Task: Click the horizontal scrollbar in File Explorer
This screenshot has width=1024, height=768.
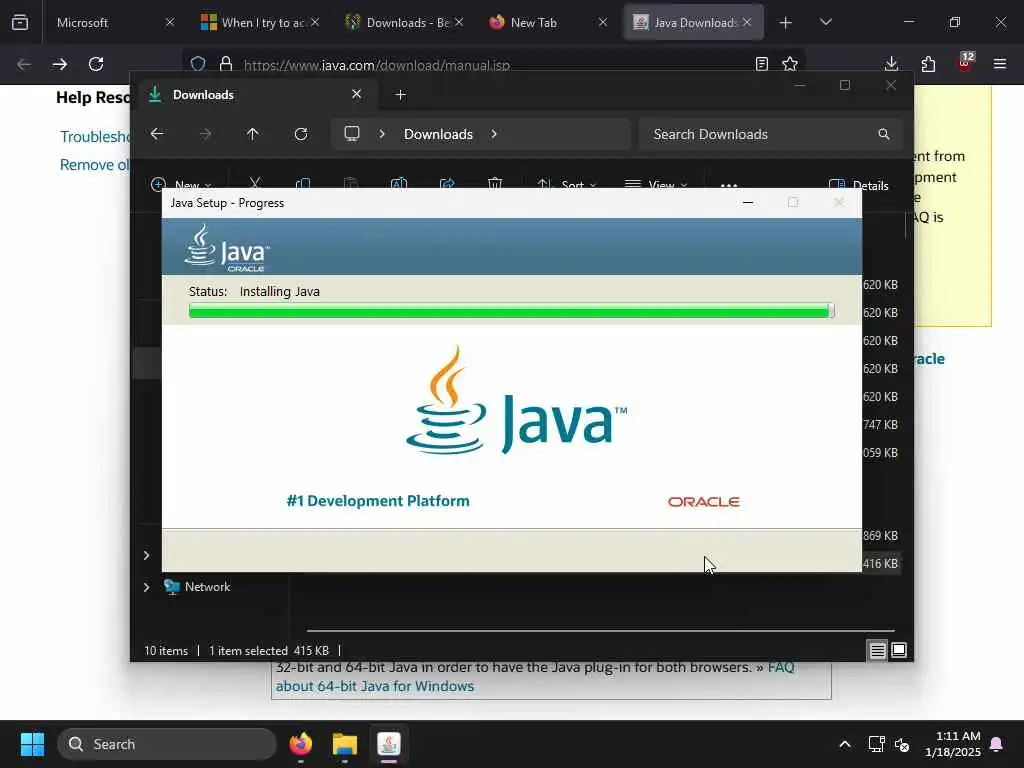Action: 601,631
